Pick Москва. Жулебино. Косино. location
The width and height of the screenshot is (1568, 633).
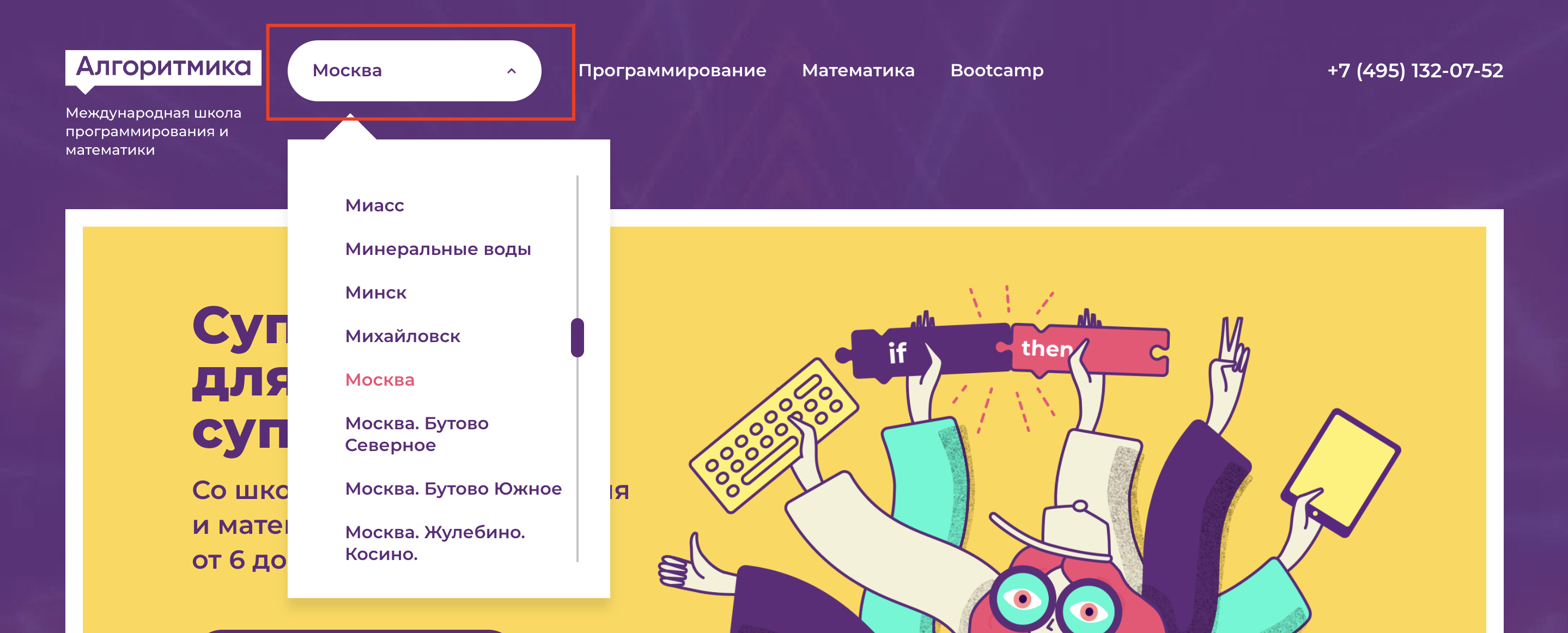tap(435, 543)
